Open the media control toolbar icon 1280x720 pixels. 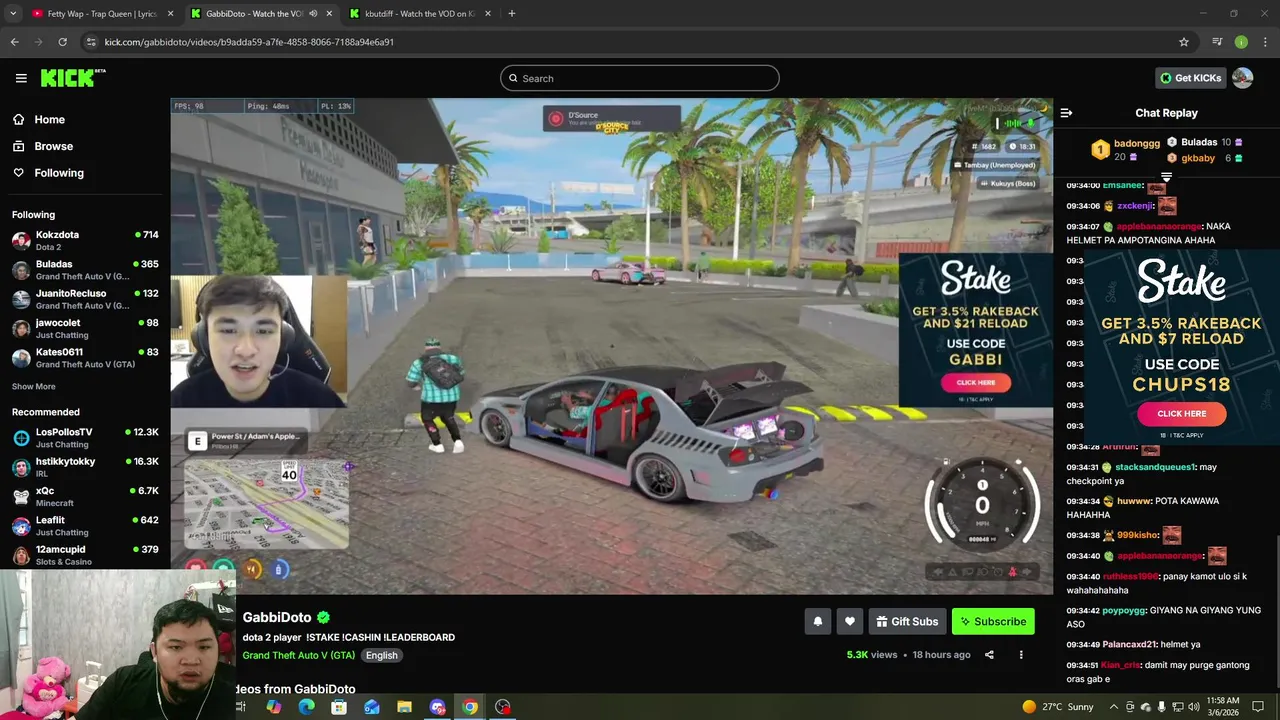point(1217,42)
